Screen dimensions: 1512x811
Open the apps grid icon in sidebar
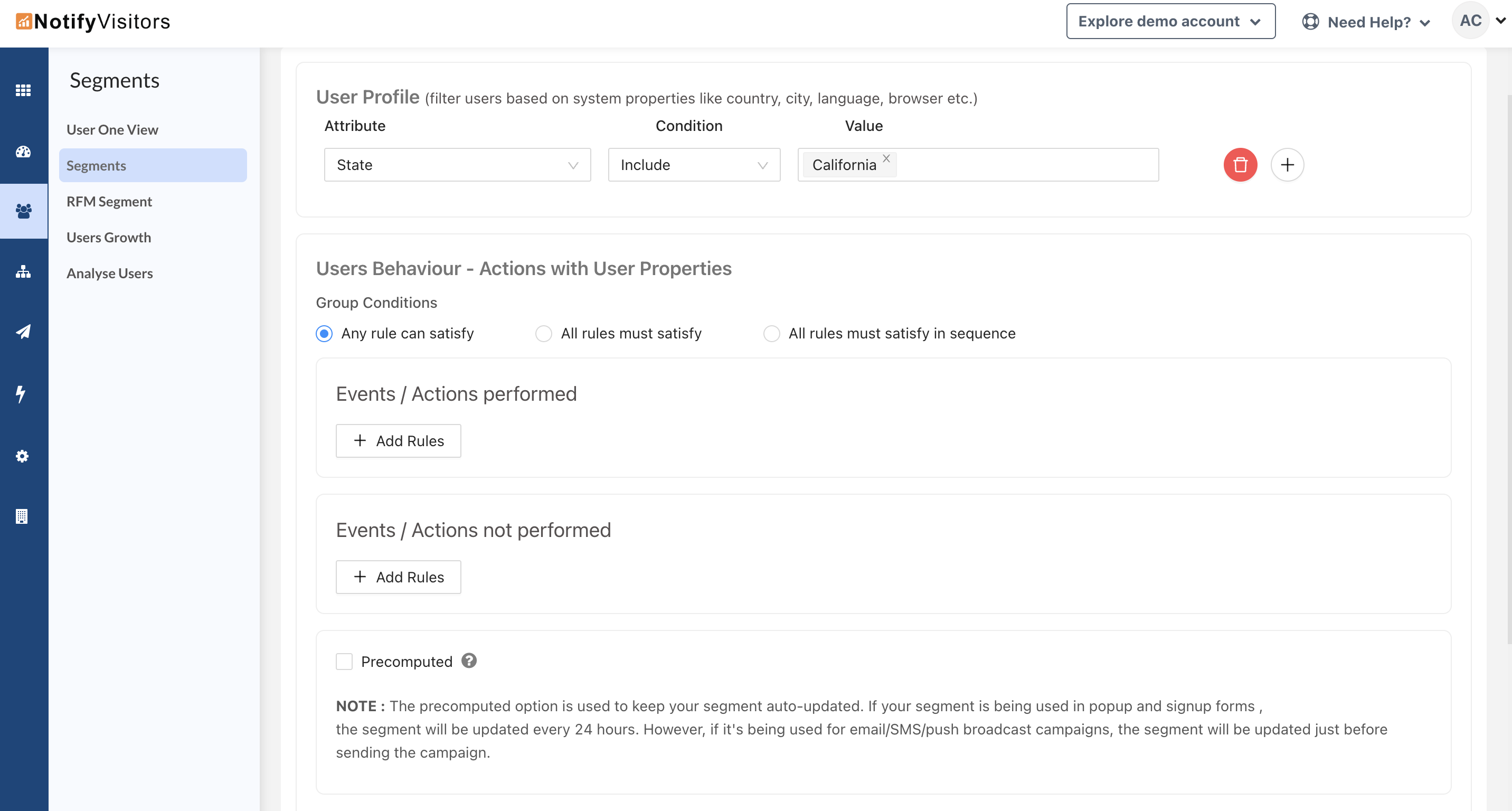[x=23, y=90]
